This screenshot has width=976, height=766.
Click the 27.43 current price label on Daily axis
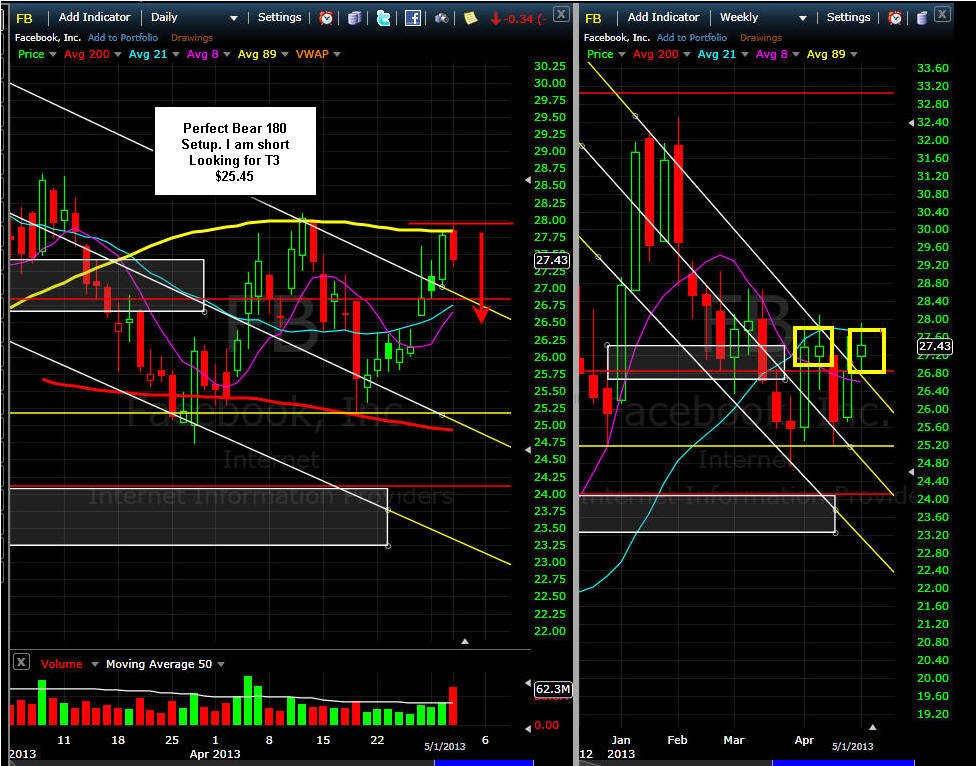pos(551,260)
